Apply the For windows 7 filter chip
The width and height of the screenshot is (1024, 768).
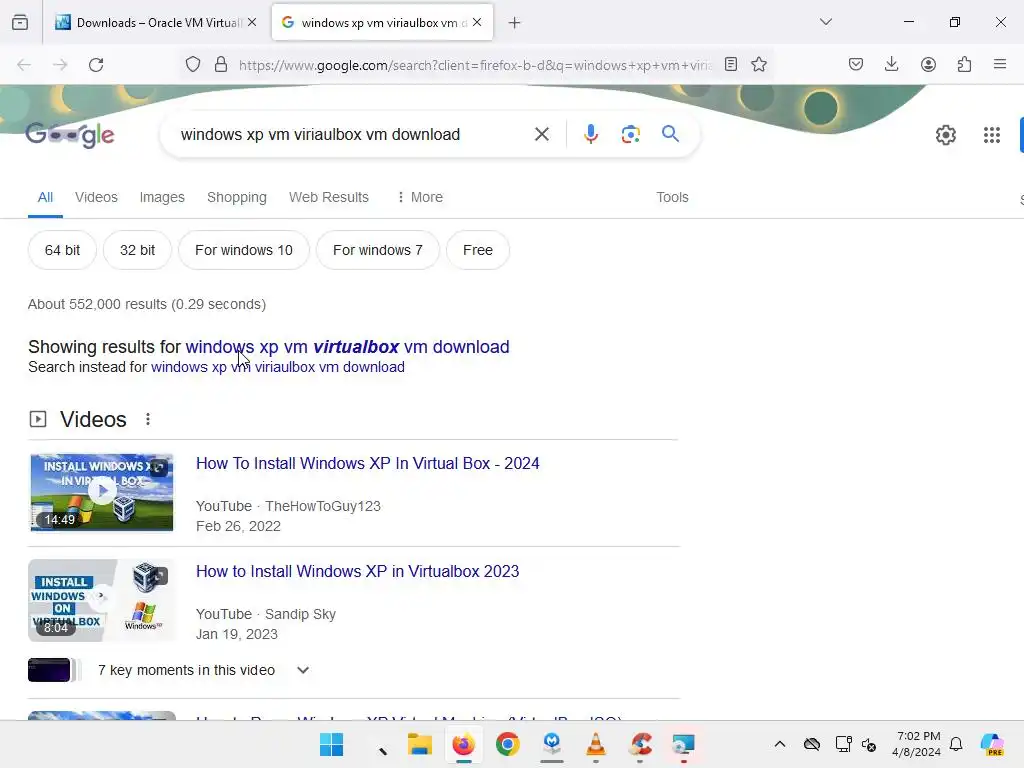(x=377, y=250)
